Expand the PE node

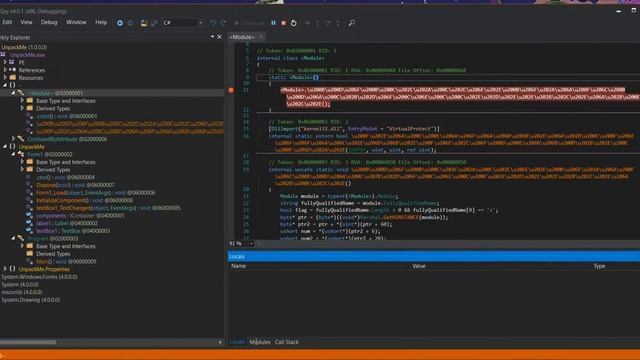click(x=5, y=62)
